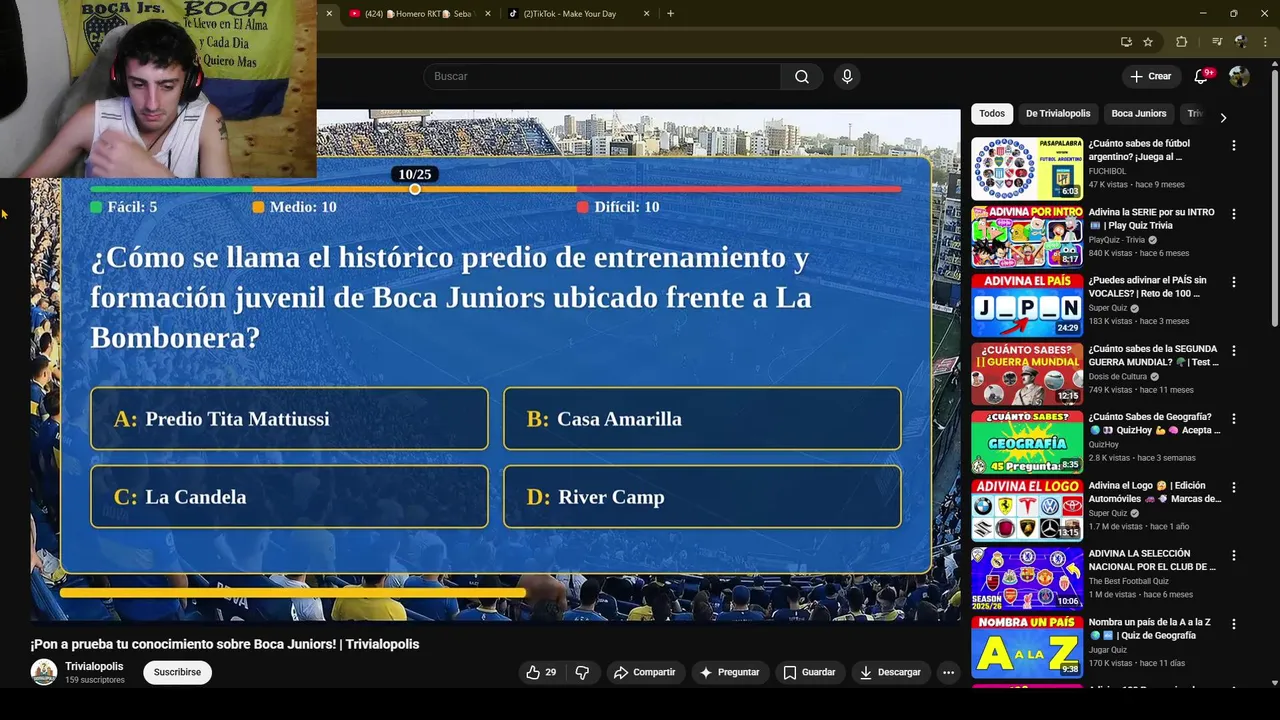Open options for '¿Puedes adivinar el PAÍS sin VOCALES?'
Image resolution: width=1280 pixels, height=720 pixels.
1233,282
